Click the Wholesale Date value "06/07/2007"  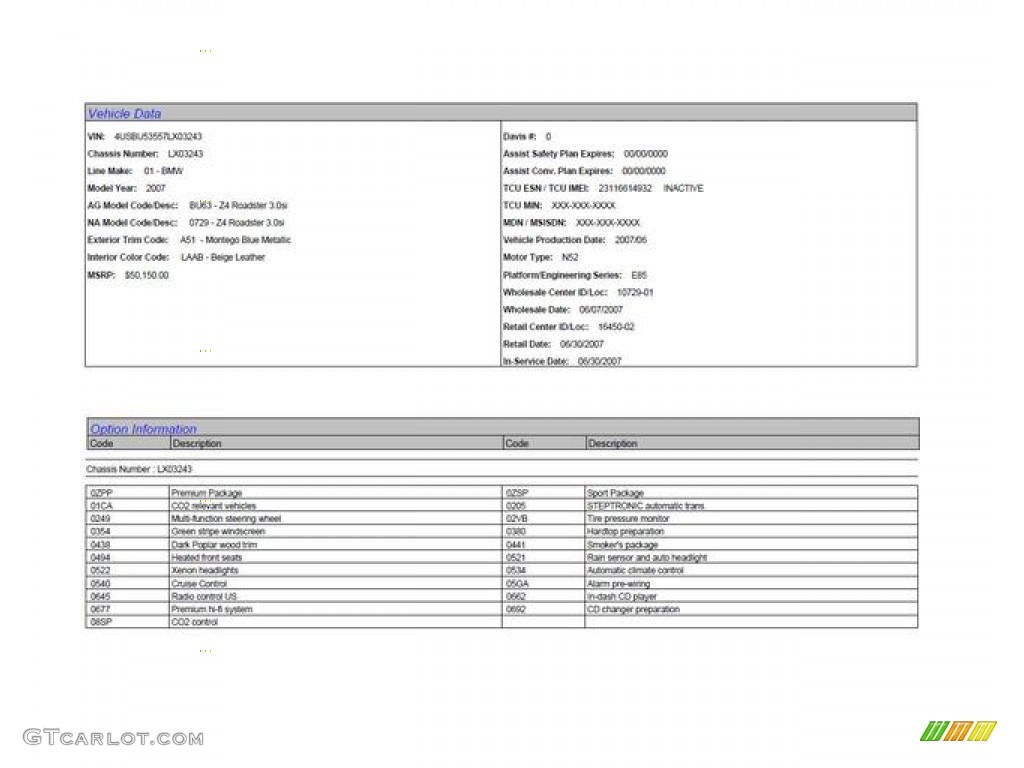click(601, 310)
